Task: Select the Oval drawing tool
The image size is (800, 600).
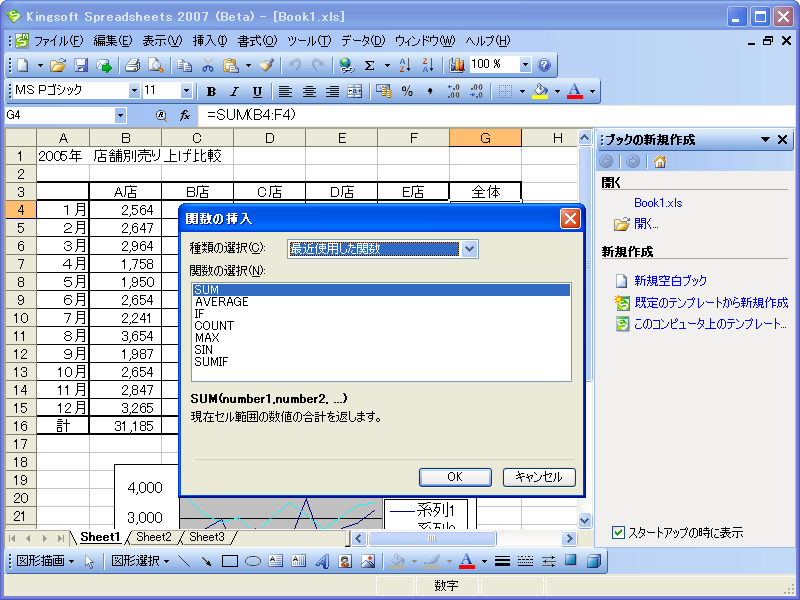Action: click(x=253, y=562)
